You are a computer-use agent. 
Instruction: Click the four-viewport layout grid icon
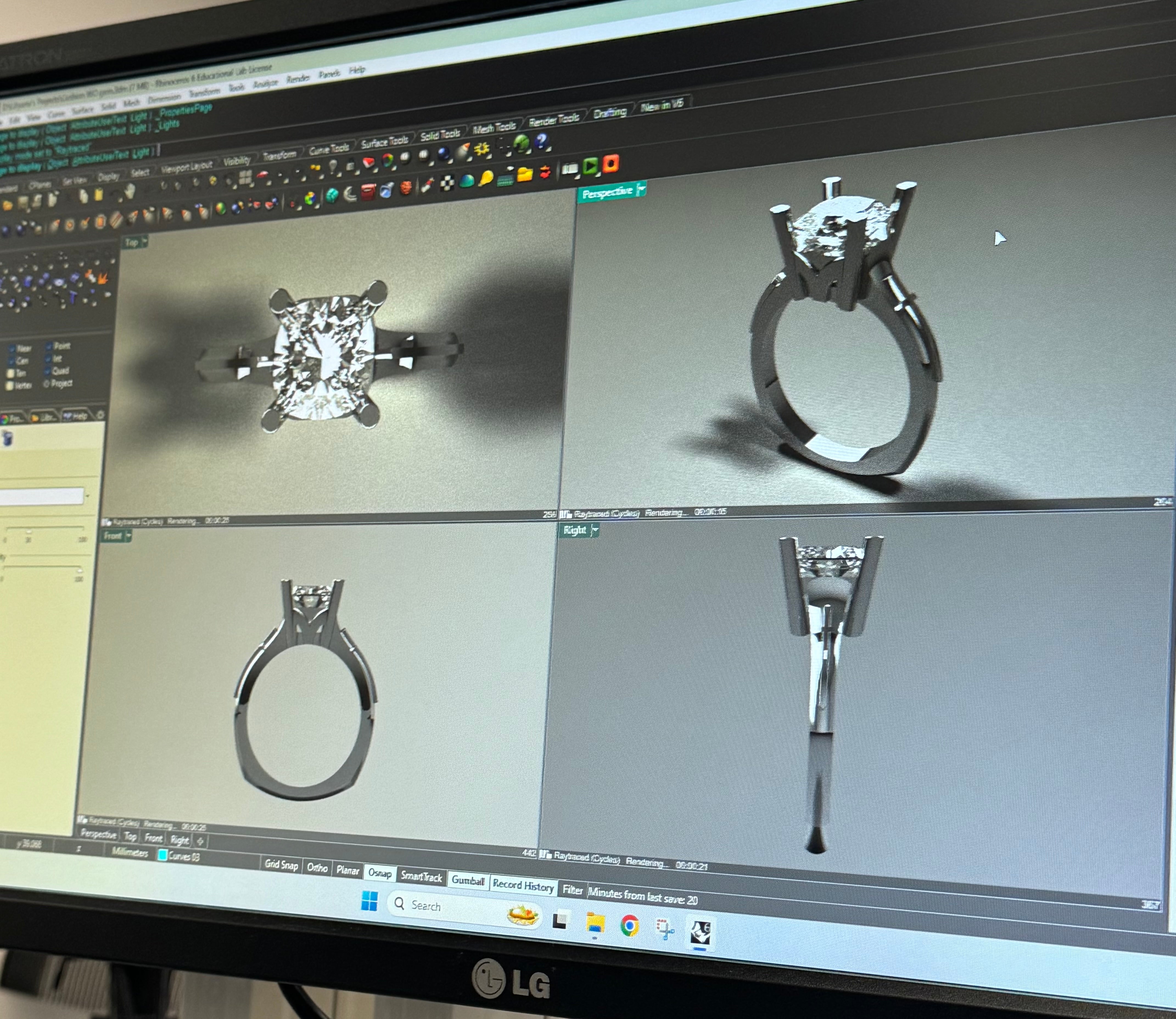245,177
